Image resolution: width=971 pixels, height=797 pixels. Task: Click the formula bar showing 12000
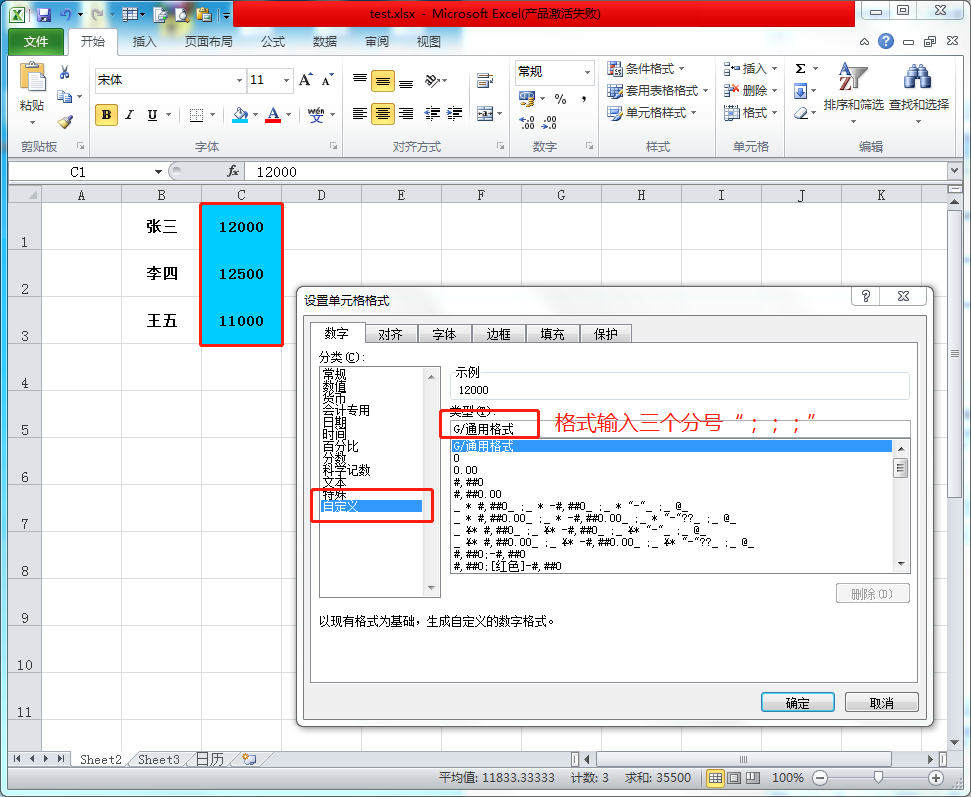tap(594, 172)
